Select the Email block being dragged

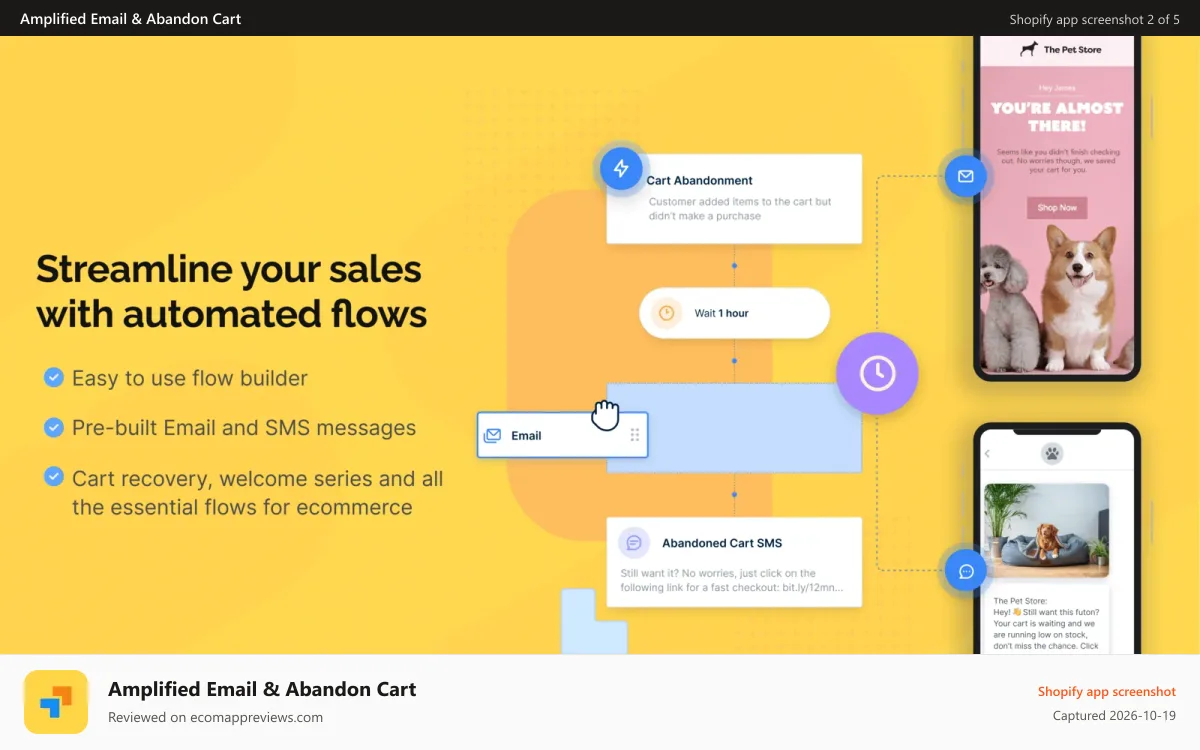pos(562,435)
